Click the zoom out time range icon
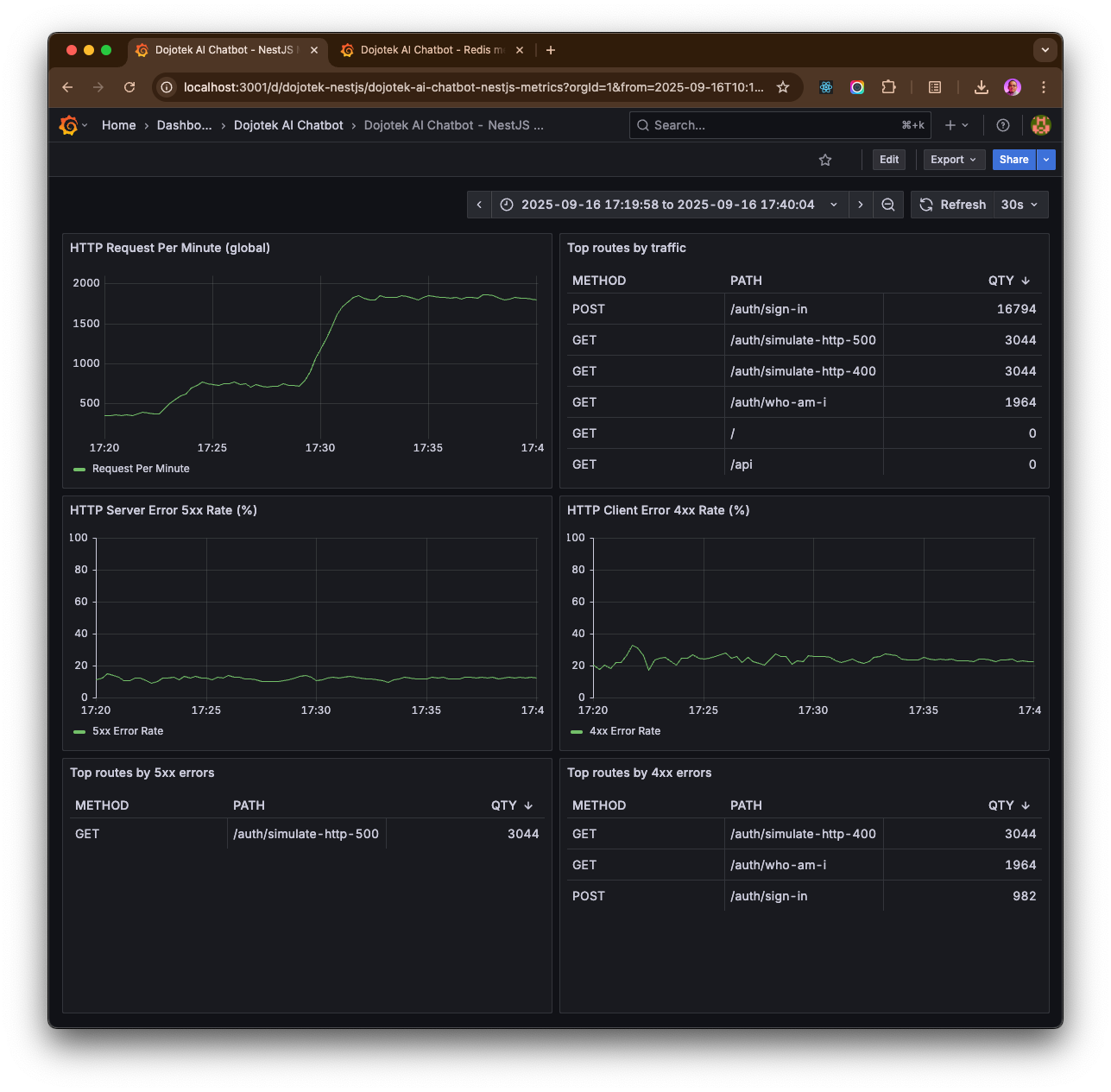Screen dimensions: 1111x1092 (887, 205)
